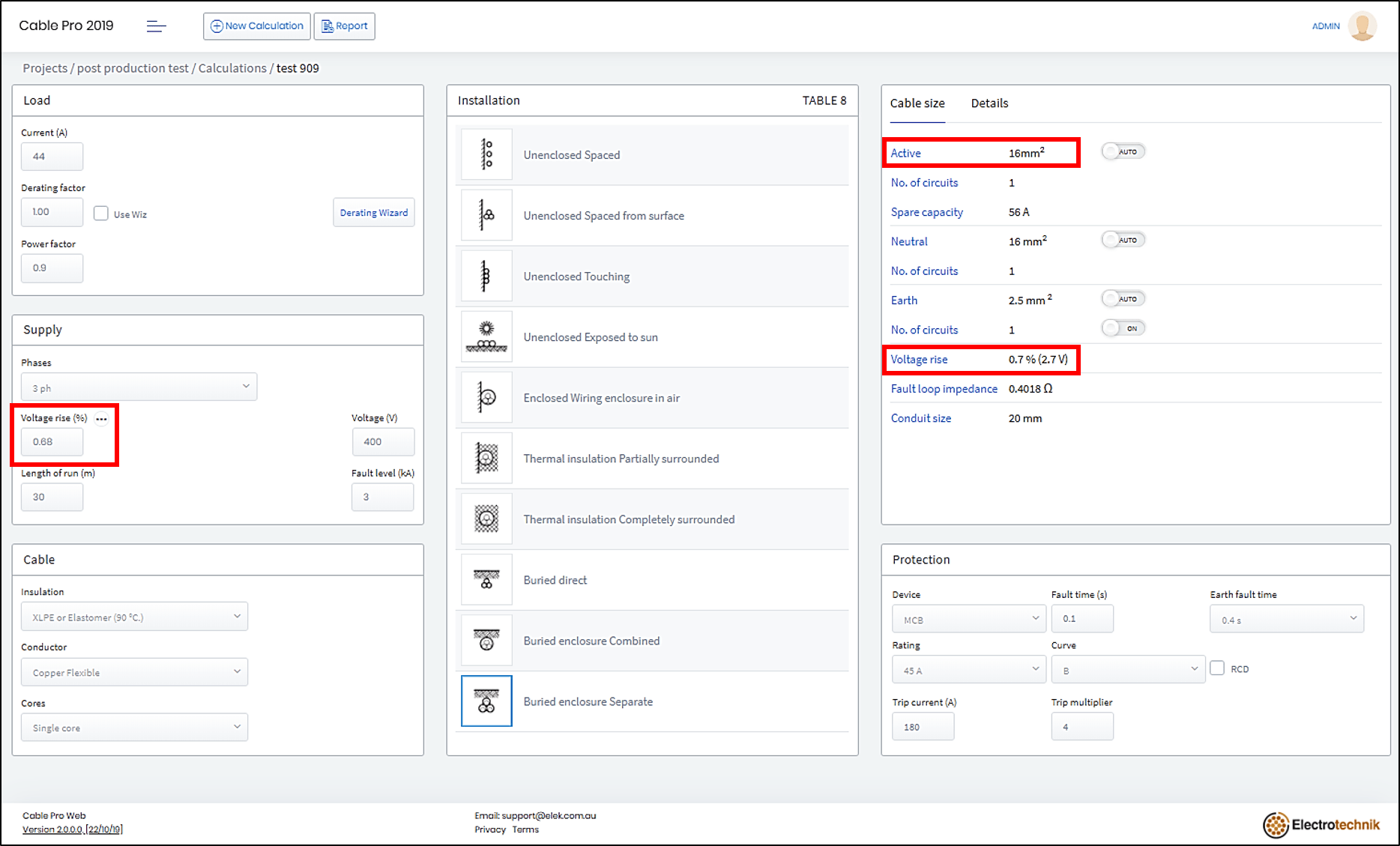This screenshot has height=846, width=1400.
Task: Click the support@elek.com.au email link
Action: pos(549,815)
